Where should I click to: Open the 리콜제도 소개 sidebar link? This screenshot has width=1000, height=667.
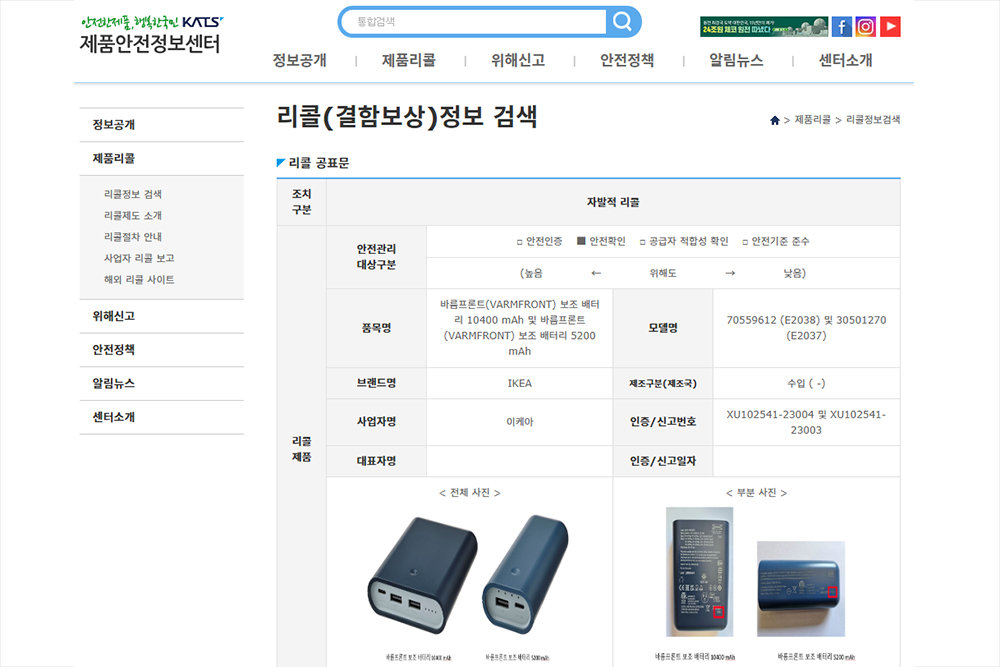click(133, 216)
